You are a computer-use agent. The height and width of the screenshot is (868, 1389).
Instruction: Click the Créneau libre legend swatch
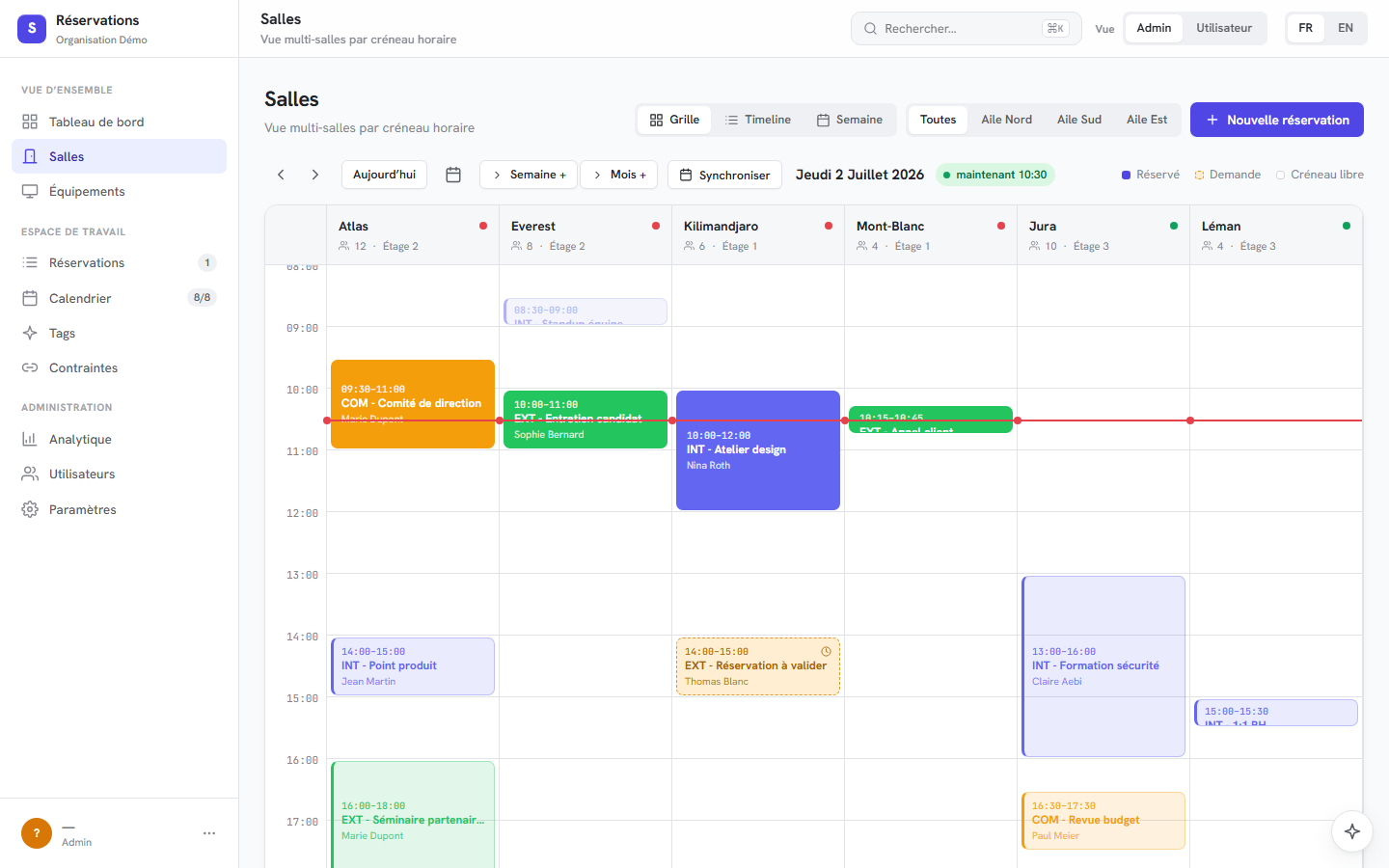tap(1281, 175)
